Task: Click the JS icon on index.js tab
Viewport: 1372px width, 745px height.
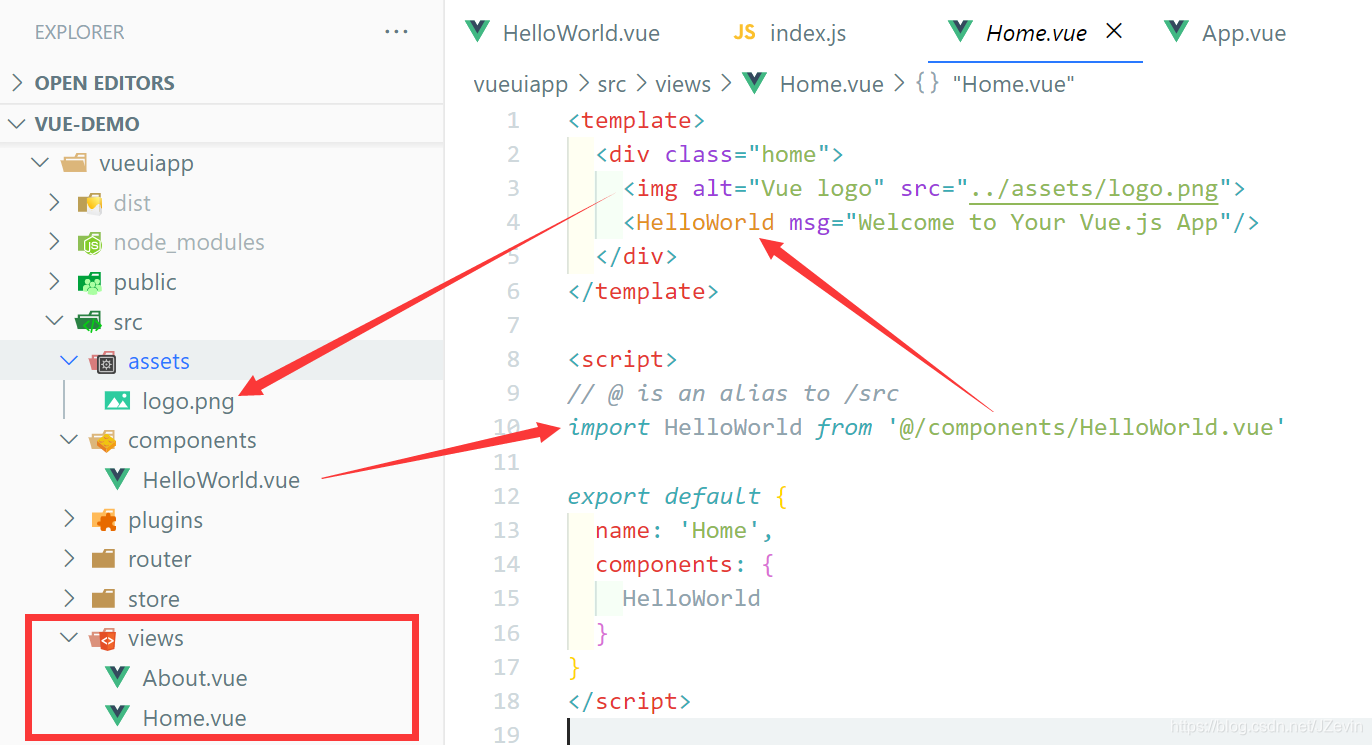Action: tap(745, 32)
